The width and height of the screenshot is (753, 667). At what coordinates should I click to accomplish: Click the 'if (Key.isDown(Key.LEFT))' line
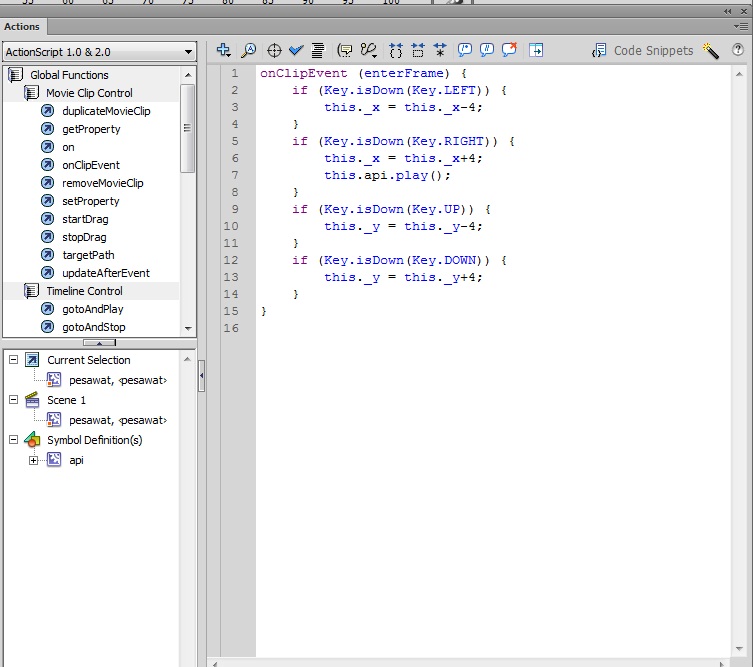[399, 90]
